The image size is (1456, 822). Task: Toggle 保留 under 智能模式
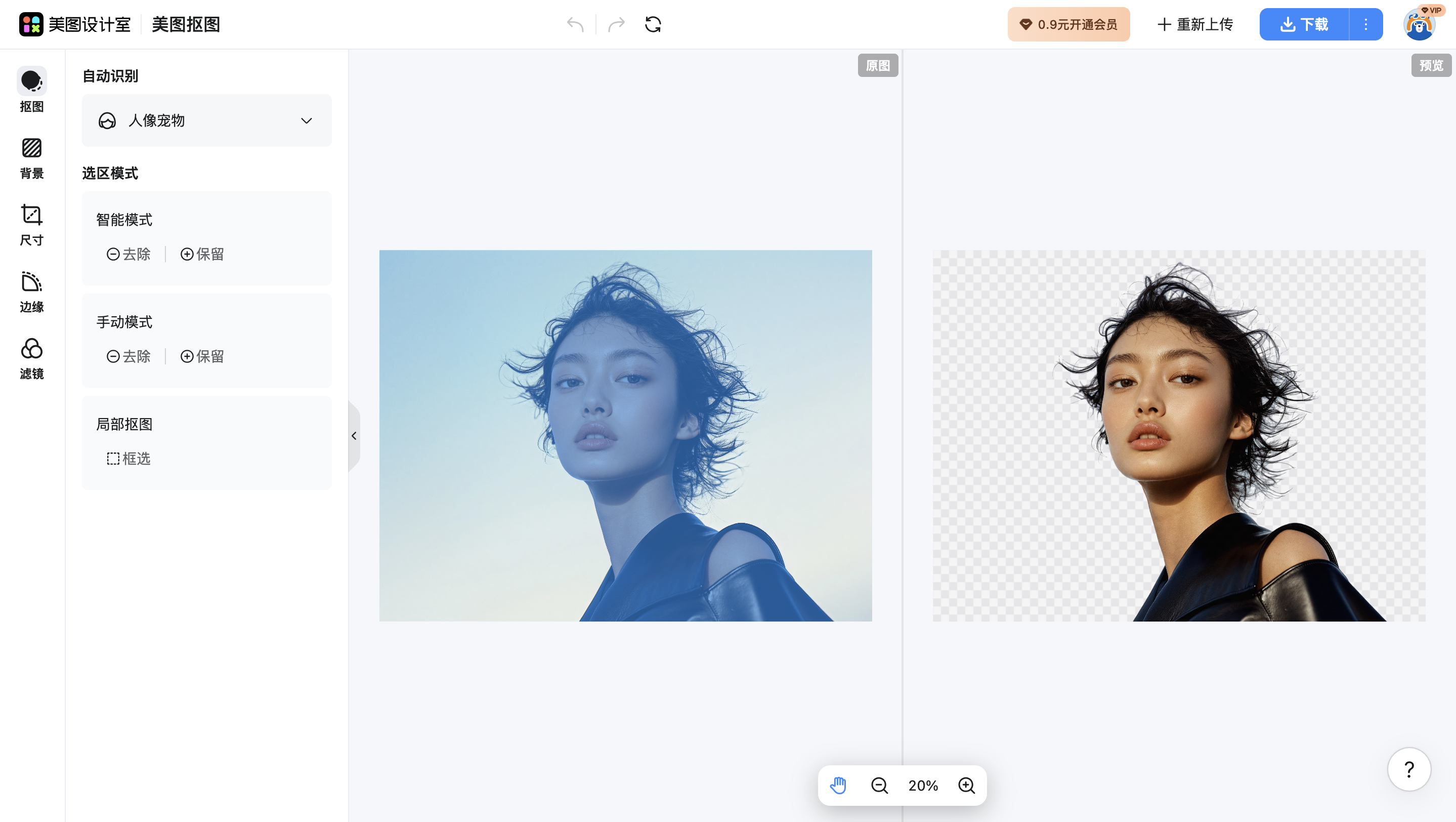pyautogui.click(x=202, y=254)
